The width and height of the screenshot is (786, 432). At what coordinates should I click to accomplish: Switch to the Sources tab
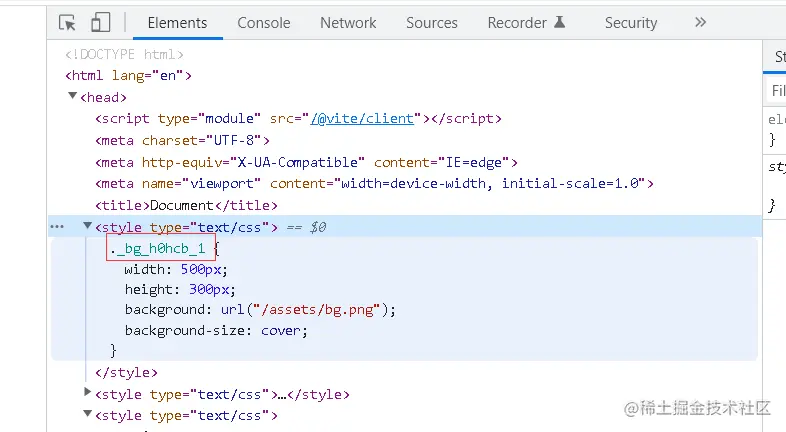[432, 22]
